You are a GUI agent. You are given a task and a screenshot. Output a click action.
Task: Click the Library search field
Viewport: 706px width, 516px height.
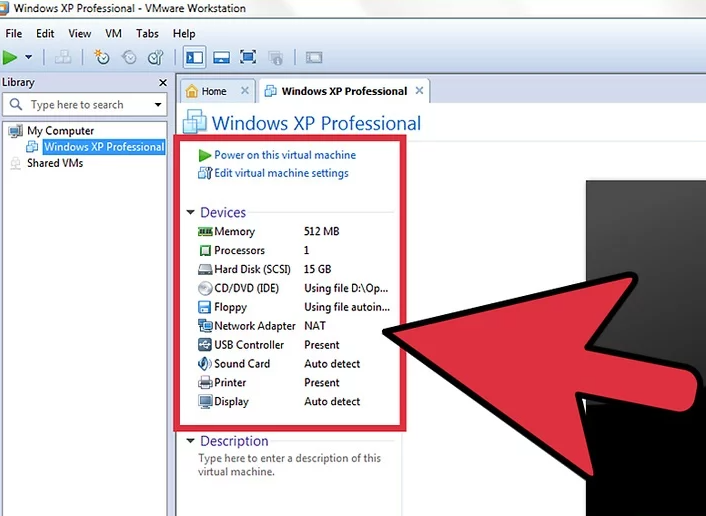coord(84,105)
